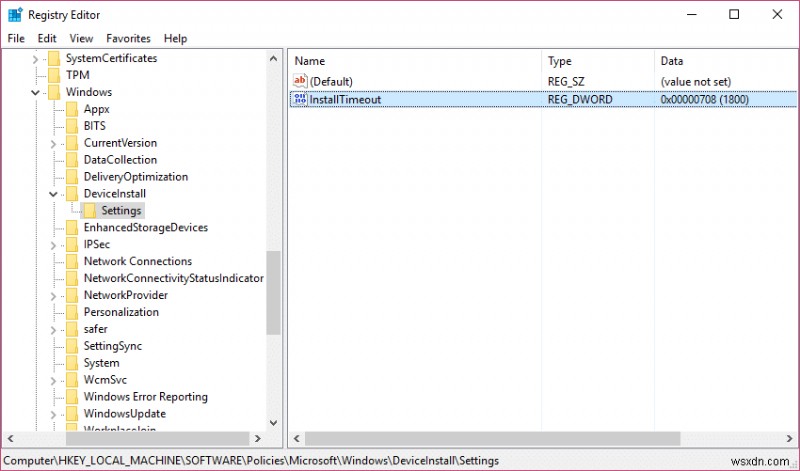The image size is (800, 471).
Task: Click the InstallTimeout DWORD value icon
Action: [x=299, y=99]
